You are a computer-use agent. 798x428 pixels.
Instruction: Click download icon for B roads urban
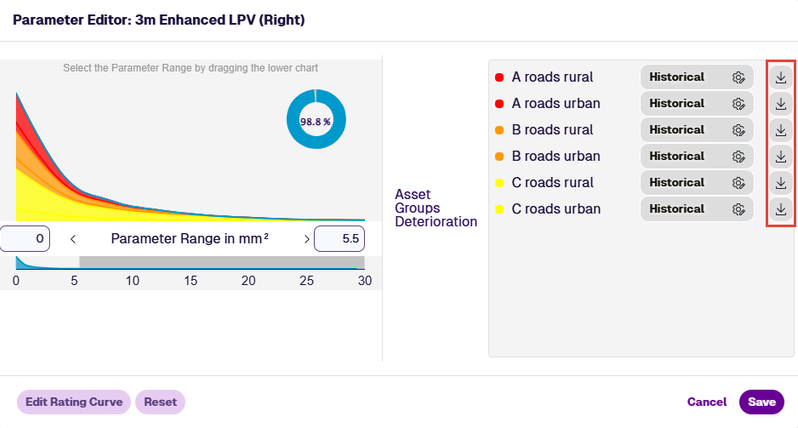[x=781, y=156]
